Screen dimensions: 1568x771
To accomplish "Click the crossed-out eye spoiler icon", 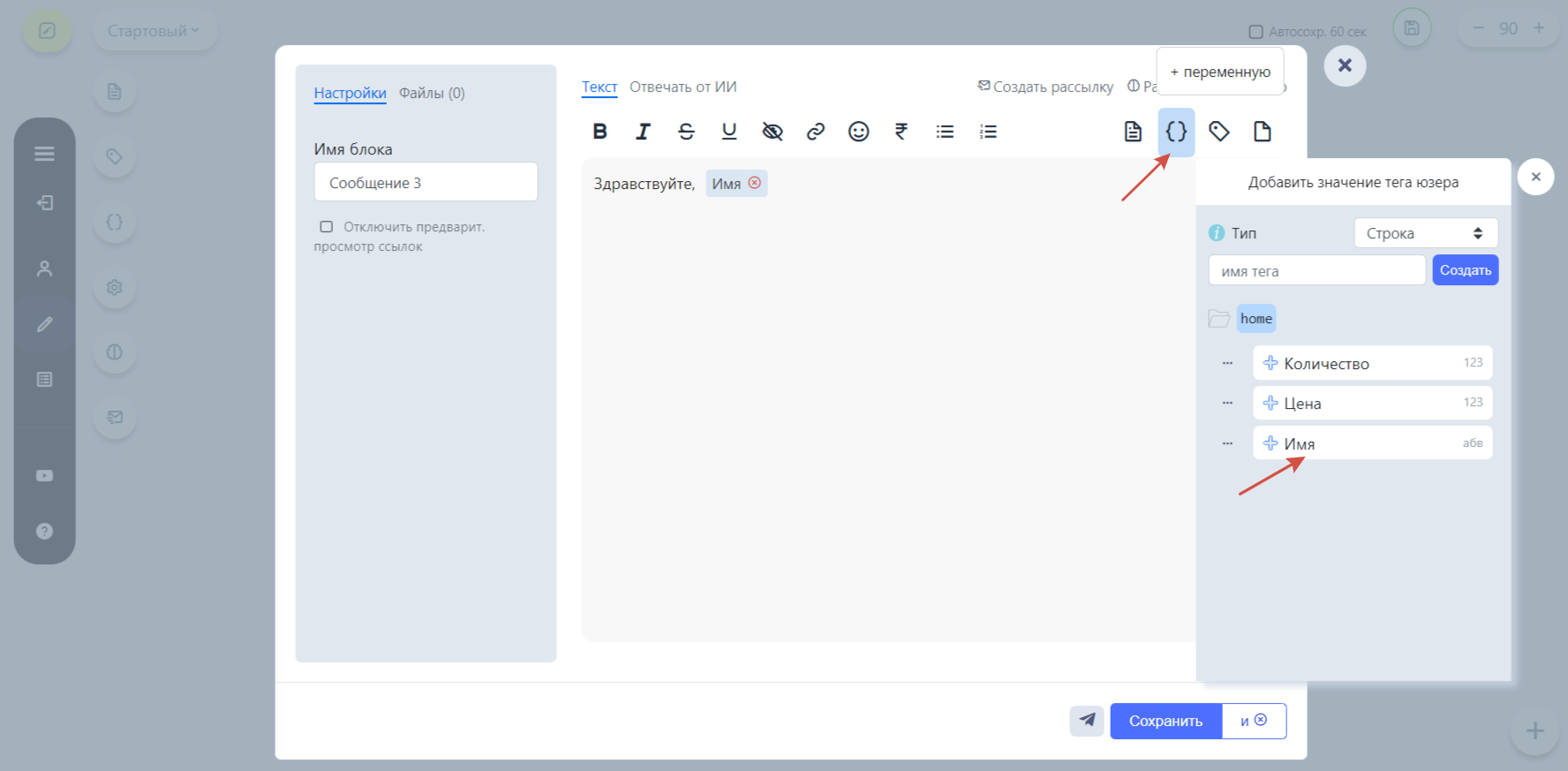I will [x=773, y=132].
